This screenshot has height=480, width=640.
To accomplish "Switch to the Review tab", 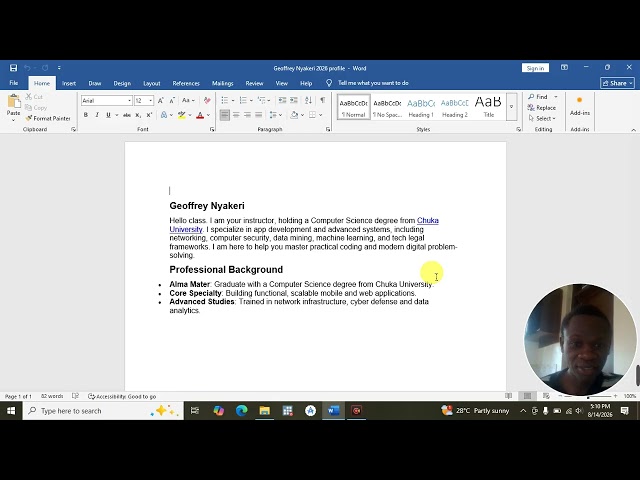I will pos(254,83).
